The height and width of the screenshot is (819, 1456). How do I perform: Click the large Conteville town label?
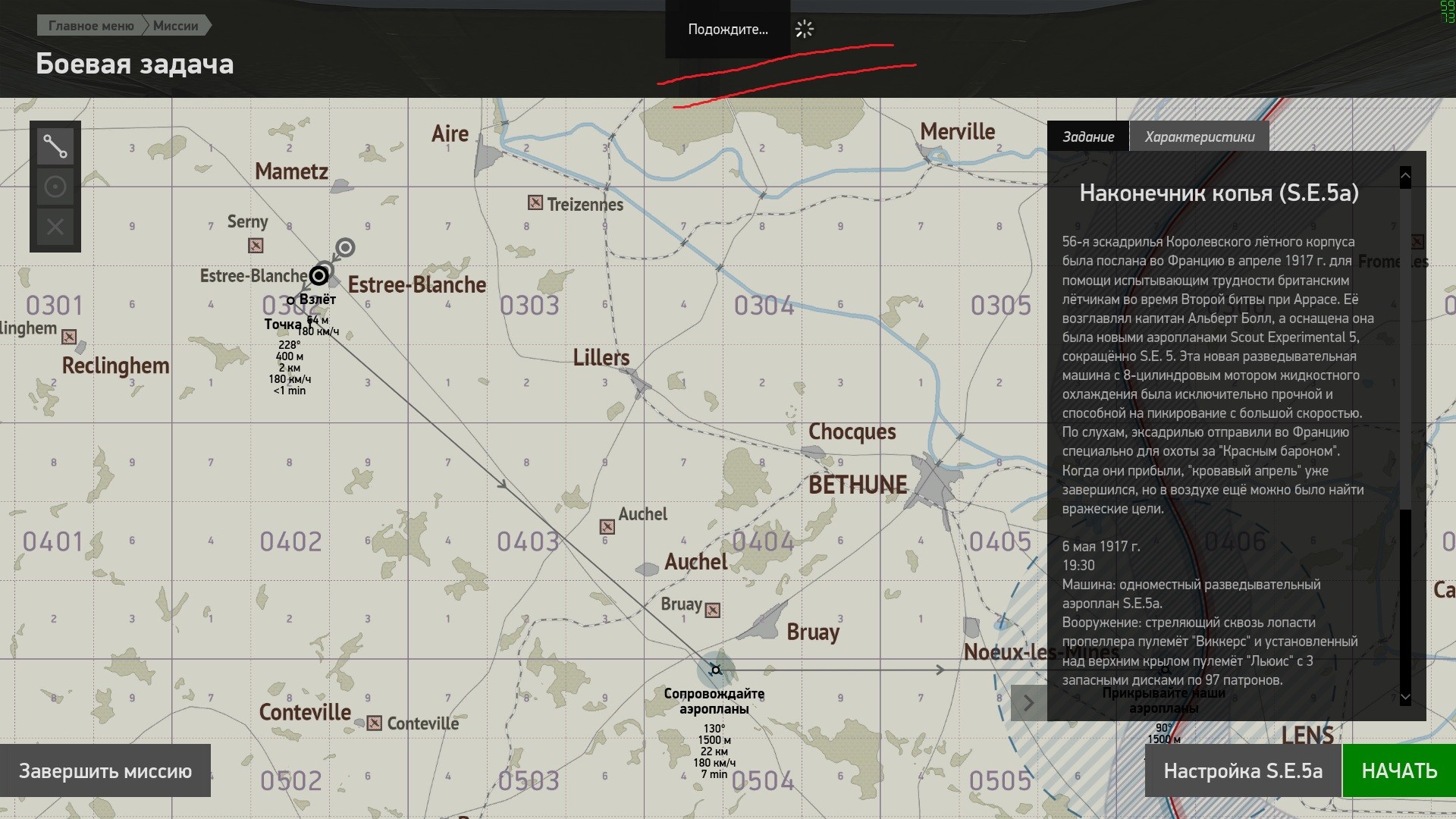tap(306, 712)
